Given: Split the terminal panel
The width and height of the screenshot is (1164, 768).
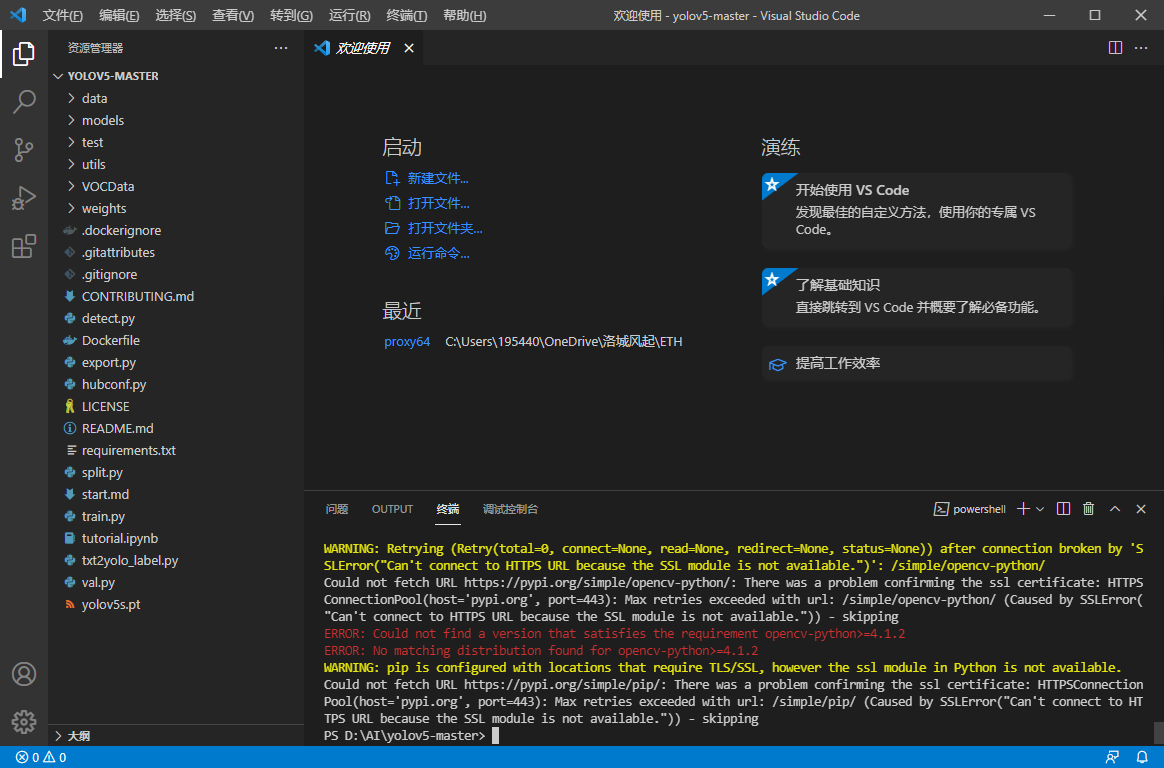Looking at the screenshot, I should pyautogui.click(x=1063, y=509).
